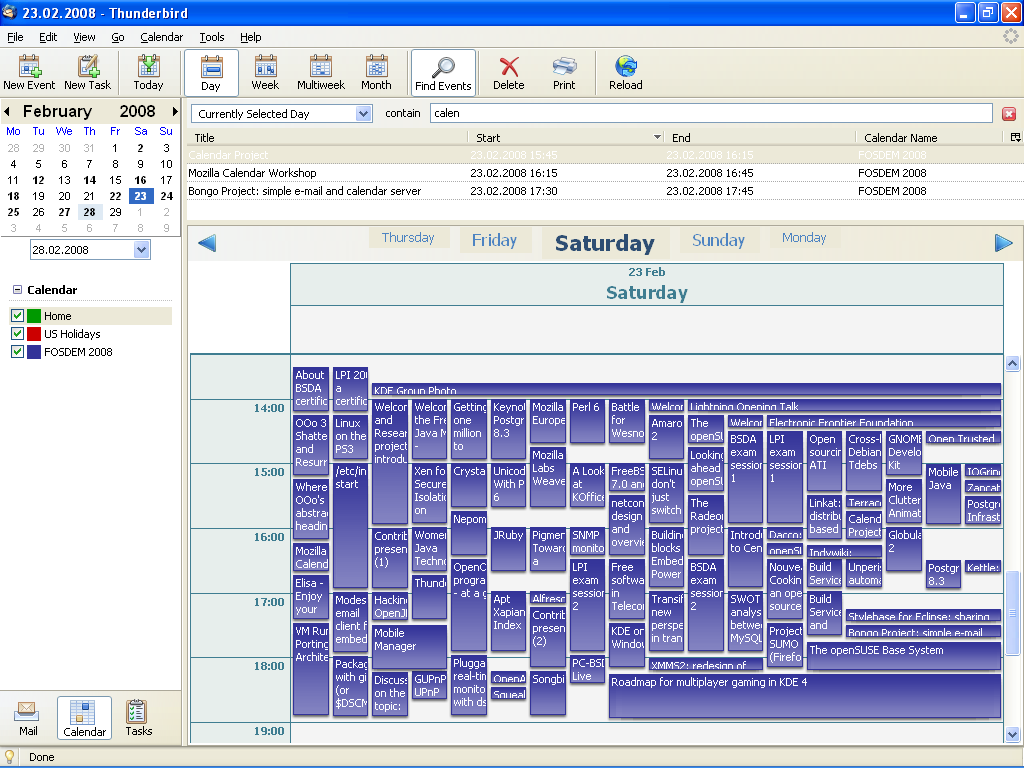Image resolution: width=1024 pixels, height=768 pixels.
Task: Open the Edit menu
Action: [48, 37]
